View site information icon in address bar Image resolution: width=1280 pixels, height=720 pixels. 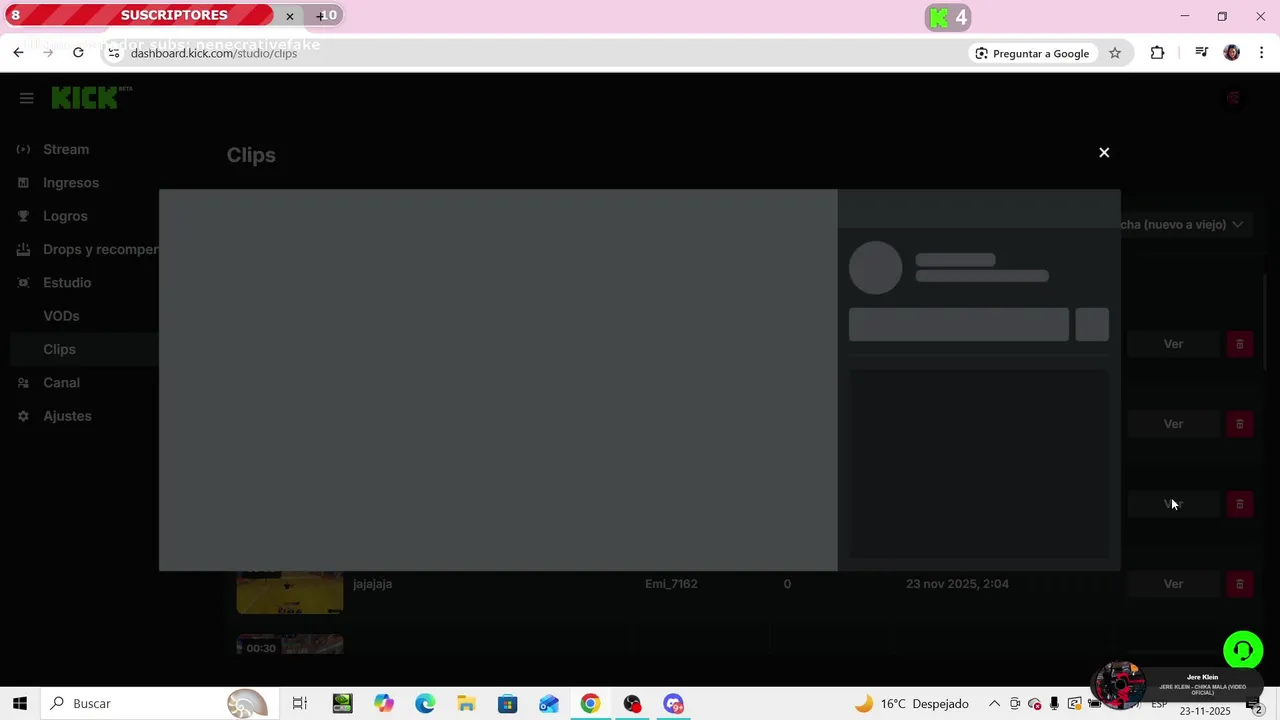tap(114, 53)
